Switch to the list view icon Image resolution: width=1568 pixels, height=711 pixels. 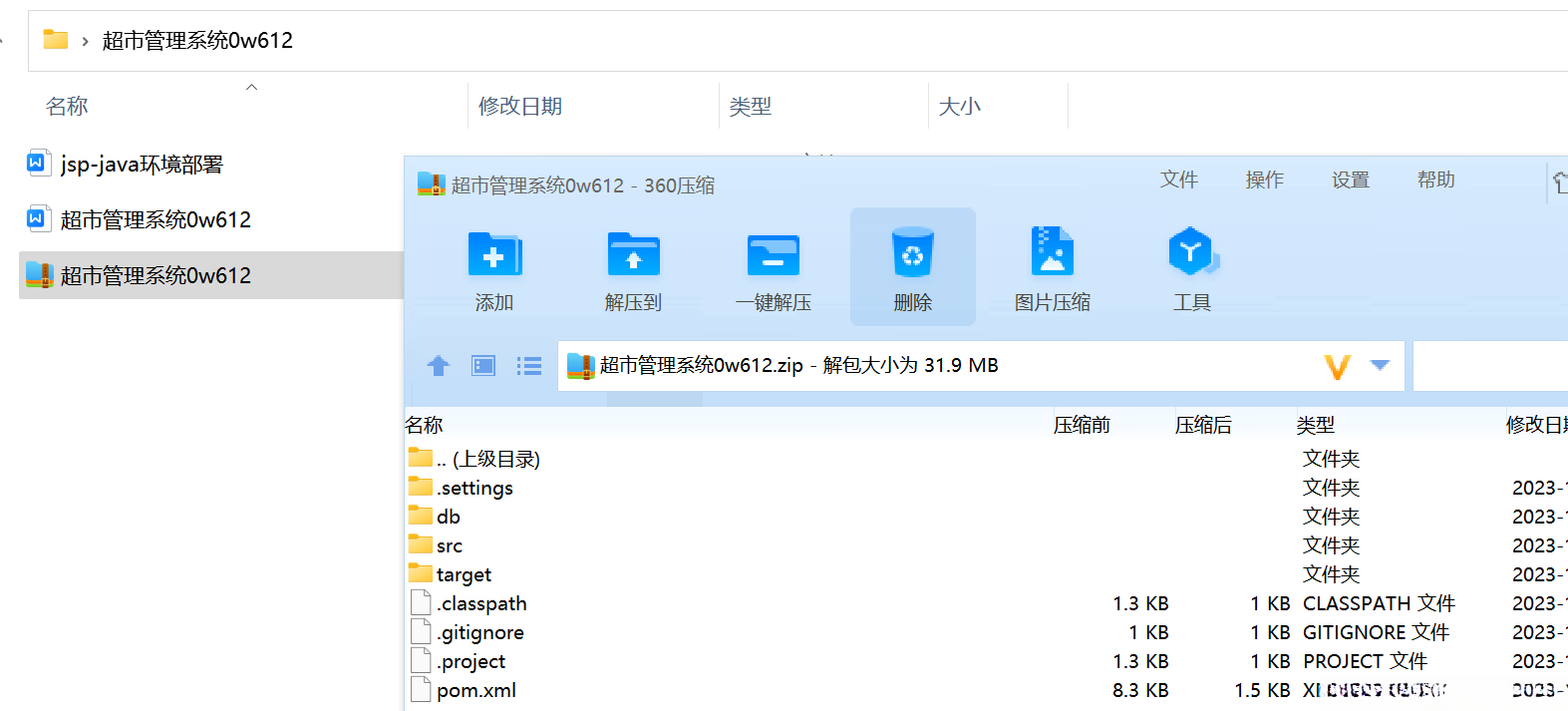click(x=529, y=366)
